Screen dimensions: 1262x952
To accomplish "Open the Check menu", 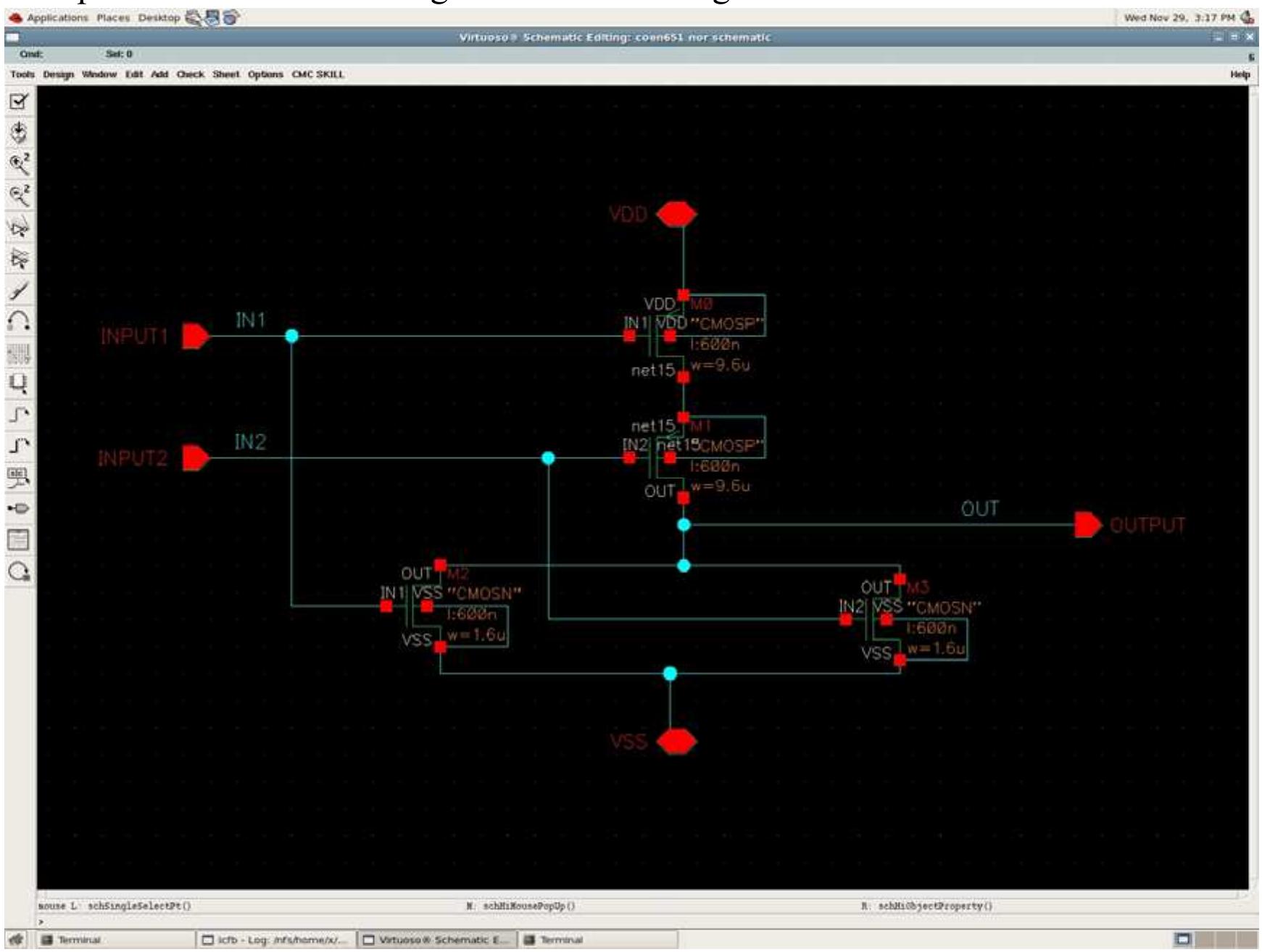I will coord(190,73).
